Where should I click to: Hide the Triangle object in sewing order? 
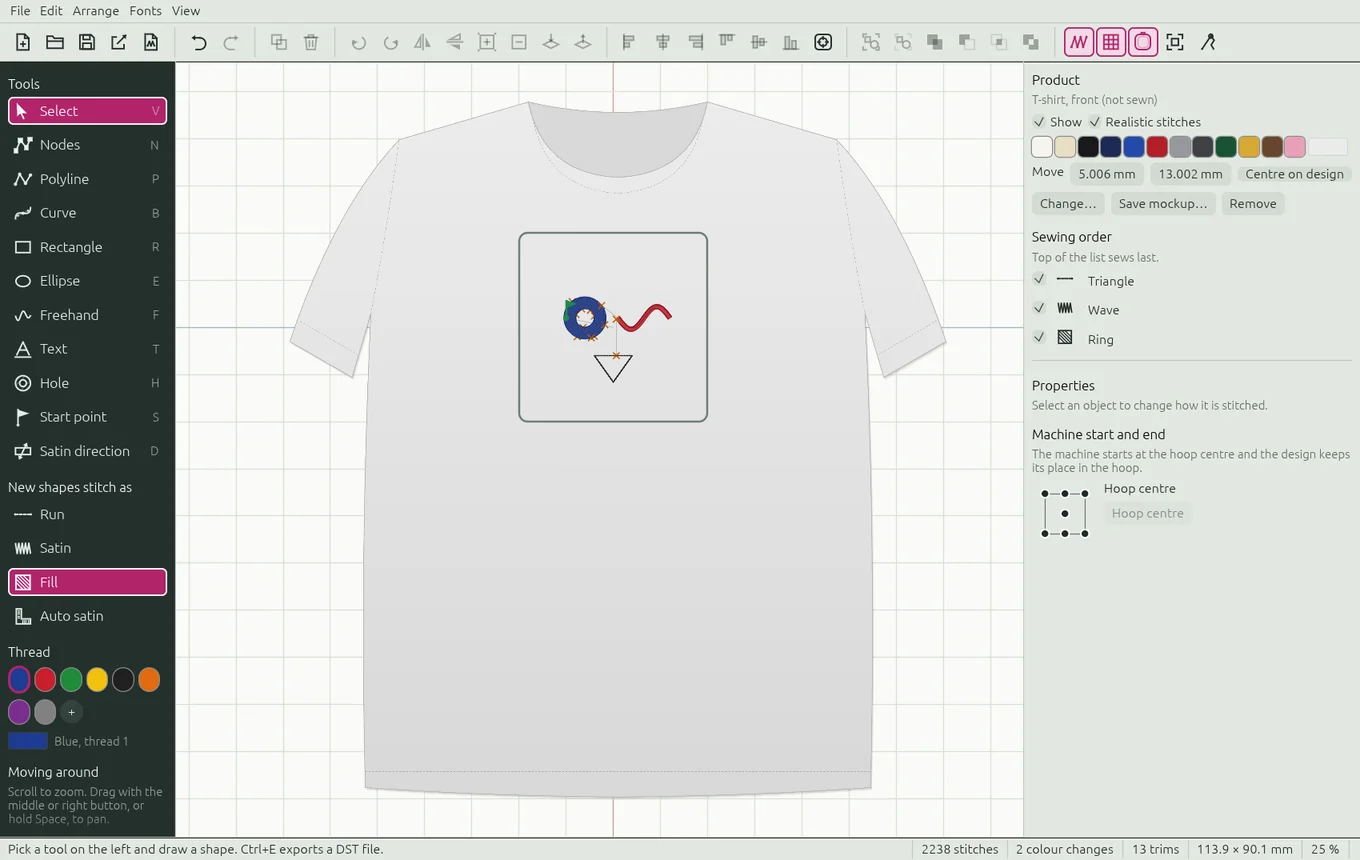coord(1039,280)
